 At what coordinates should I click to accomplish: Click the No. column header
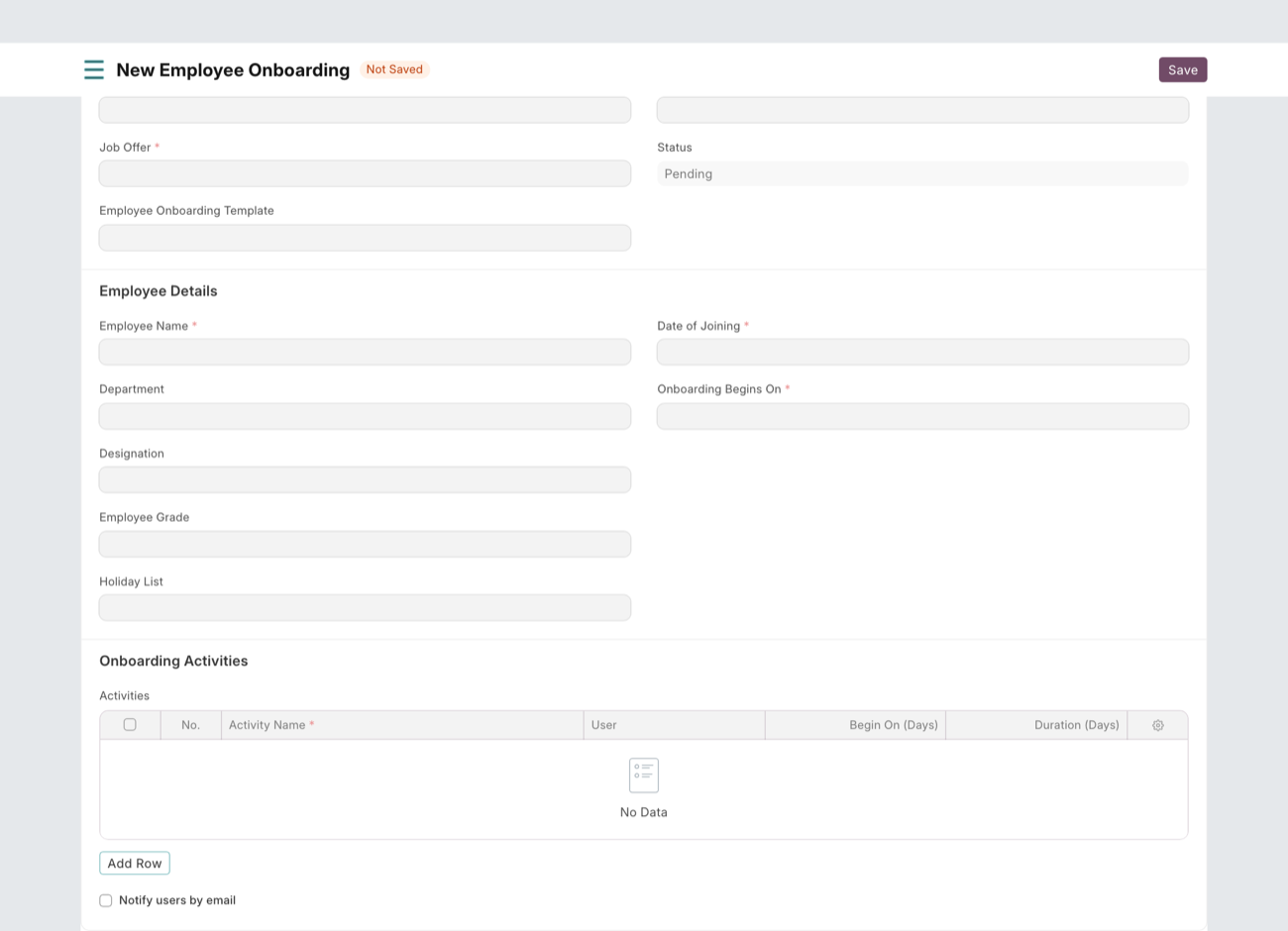click(191, 725)
